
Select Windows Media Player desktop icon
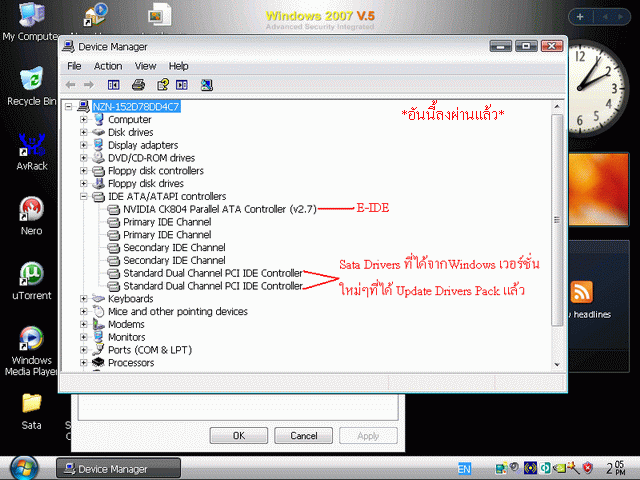(31, 351)
